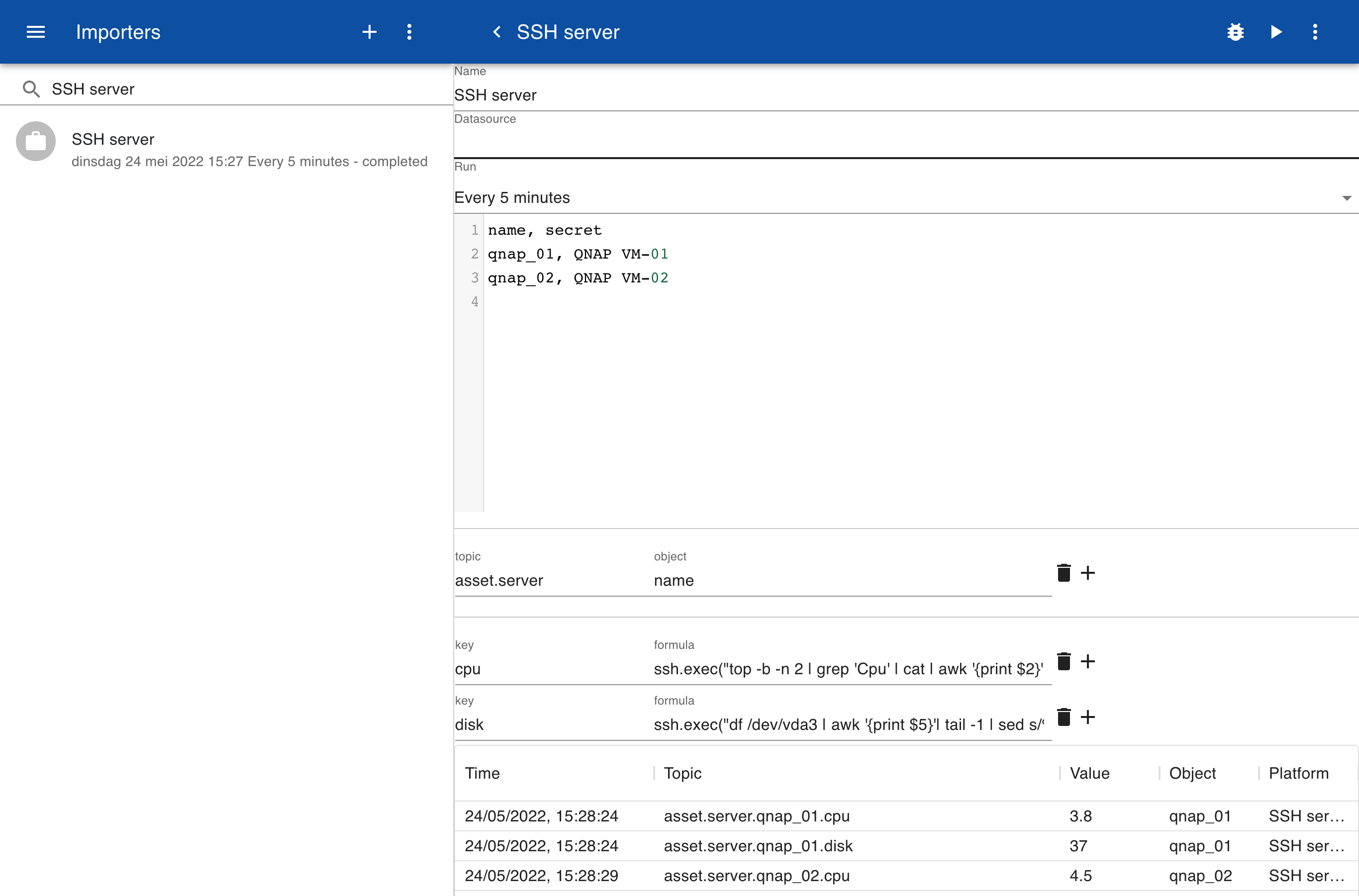The height and width of the screenshot is (896, 1359).
Task: Open Importers list overflow menu
Action: 409,32
